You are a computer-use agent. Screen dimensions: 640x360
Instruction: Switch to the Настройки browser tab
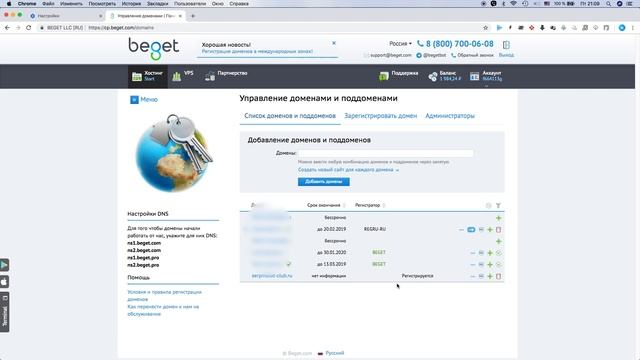coord(65,16)
